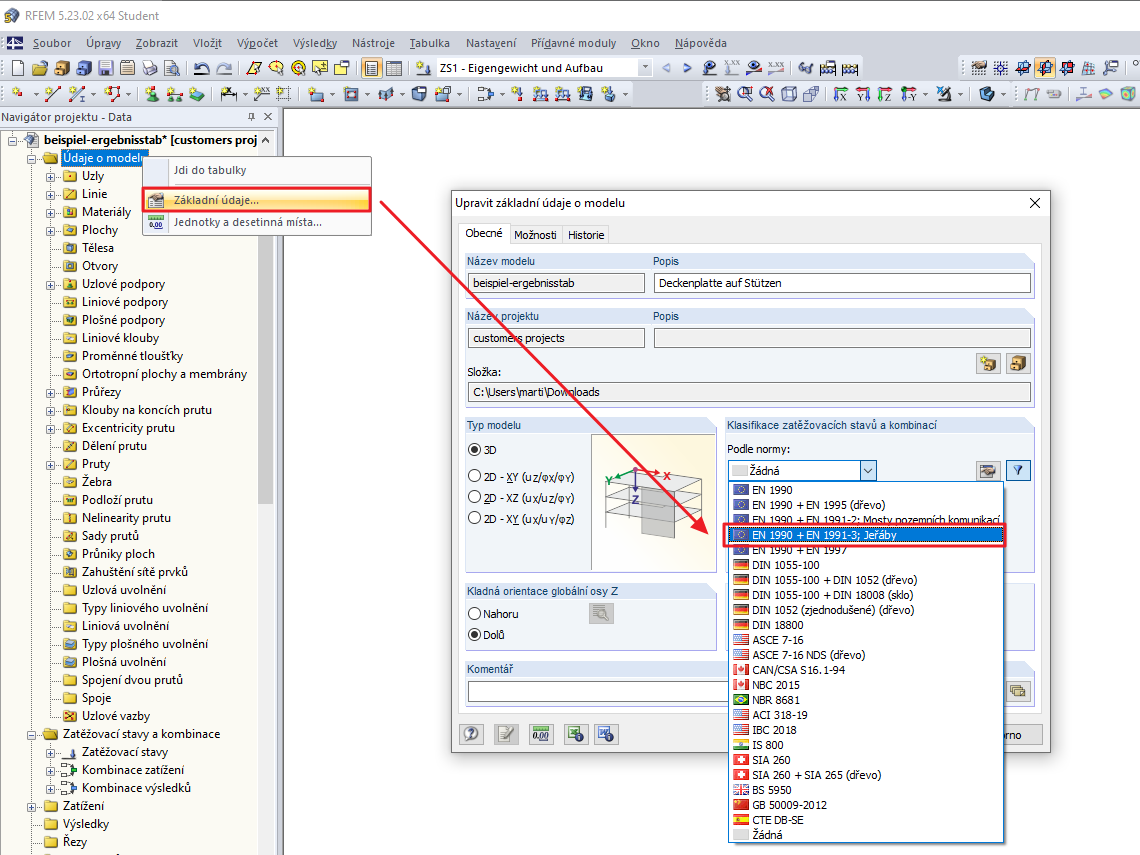
Task: Open the Přídavné moduly menu
Action: (573, 43)
